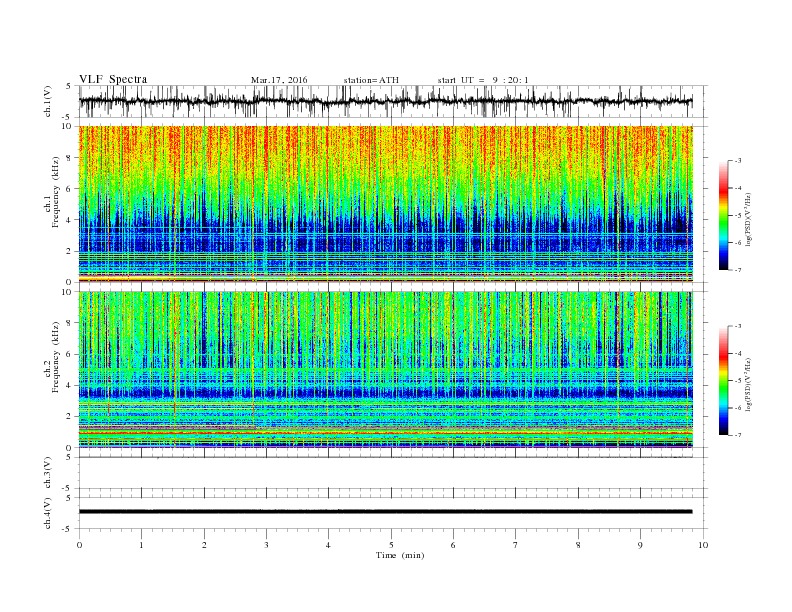Click the ch.2 colorbar "log(PSD)(V²/Hz)" label

[749, 384]
